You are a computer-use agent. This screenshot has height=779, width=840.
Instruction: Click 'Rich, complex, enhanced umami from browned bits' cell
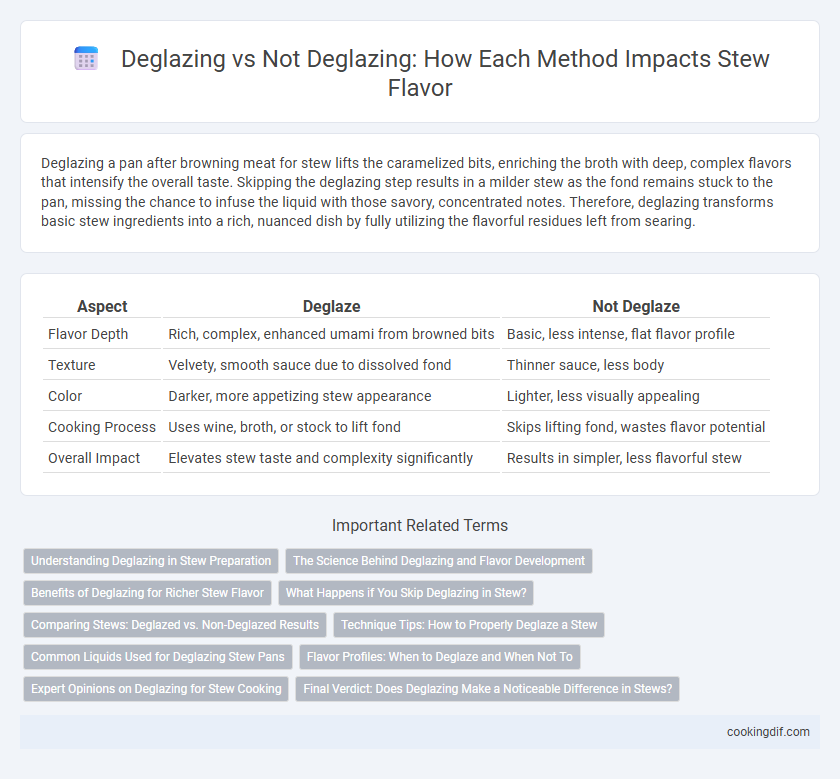coord(331,334)
